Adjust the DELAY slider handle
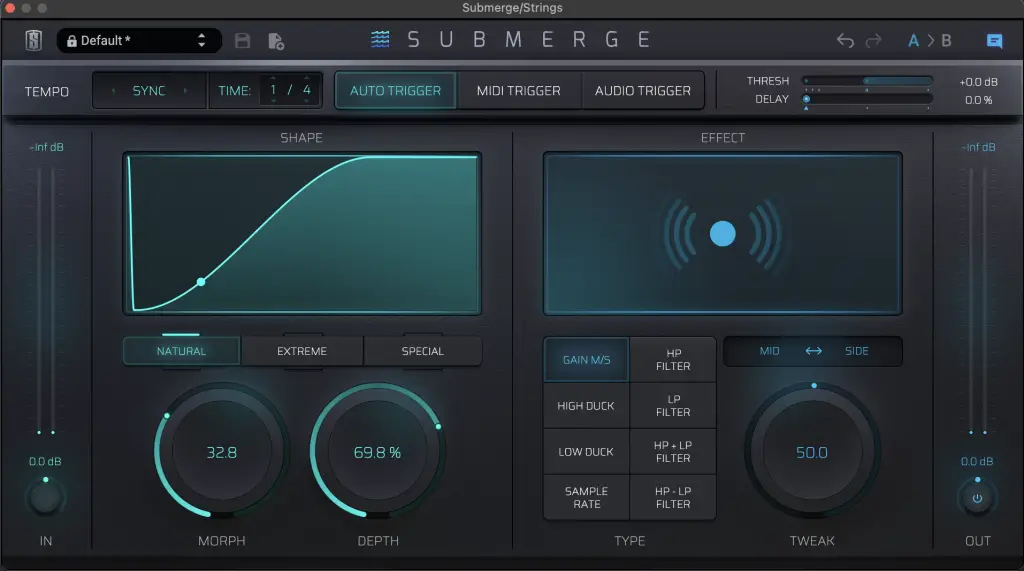Viewport: 1024px width, 571px height. [x=807, y=99]
